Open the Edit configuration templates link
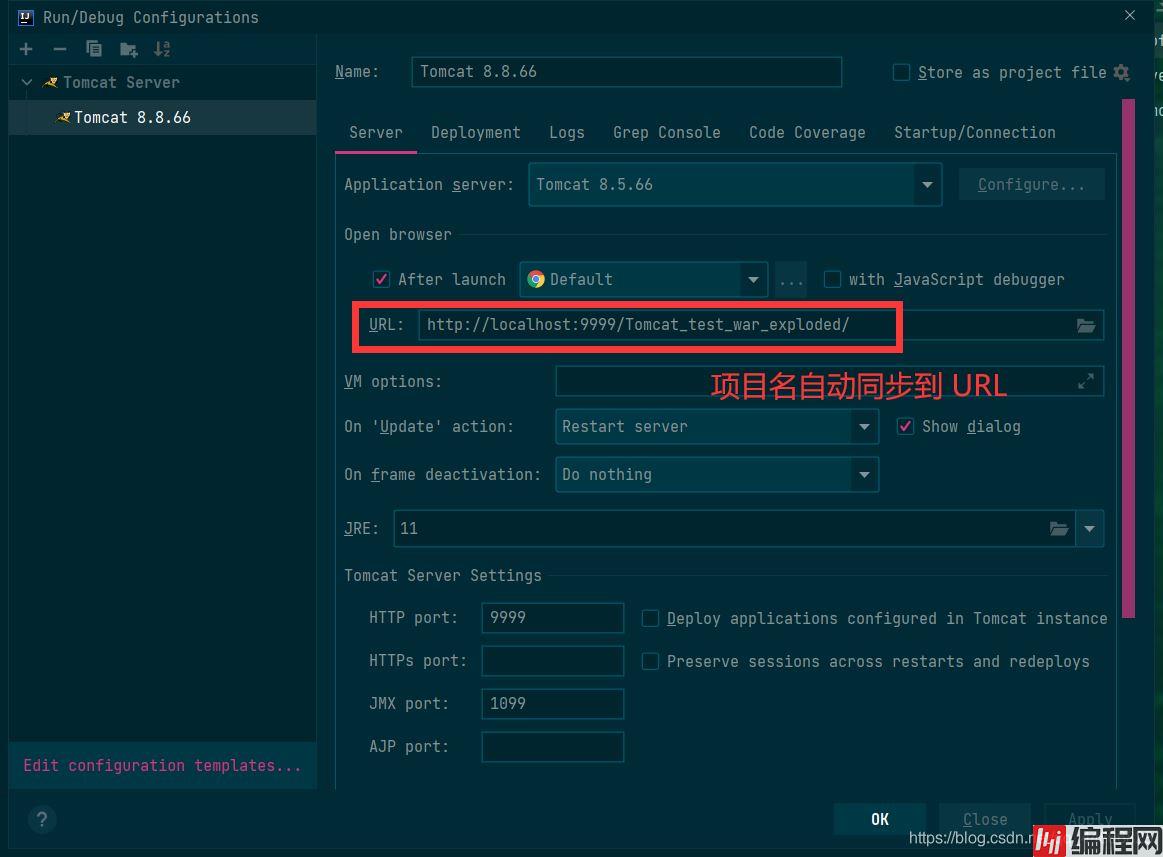This screenshot has width=1163, height=857. tap(162, 765)
